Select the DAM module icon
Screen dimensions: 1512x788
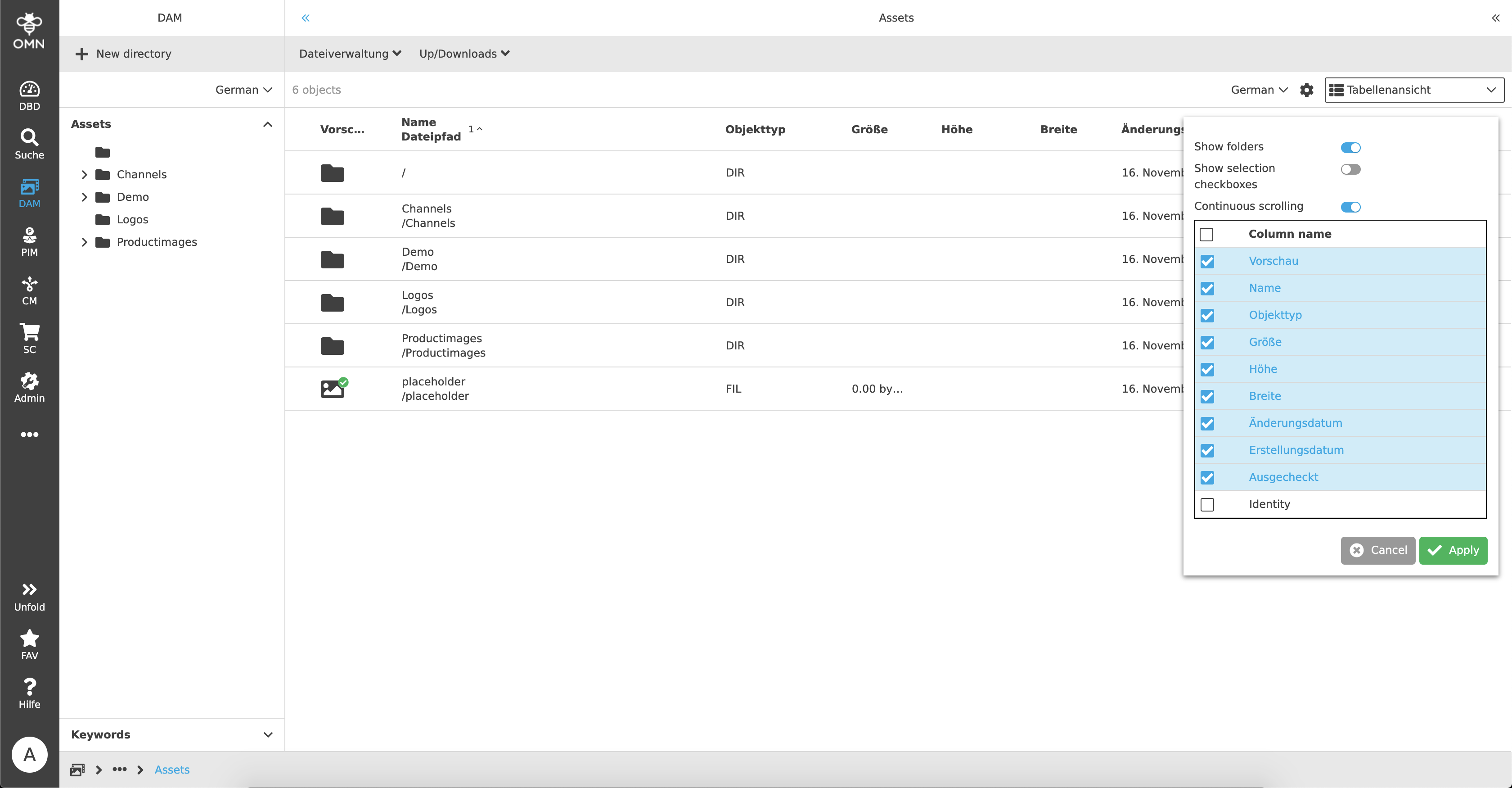[x=29, y=191]
